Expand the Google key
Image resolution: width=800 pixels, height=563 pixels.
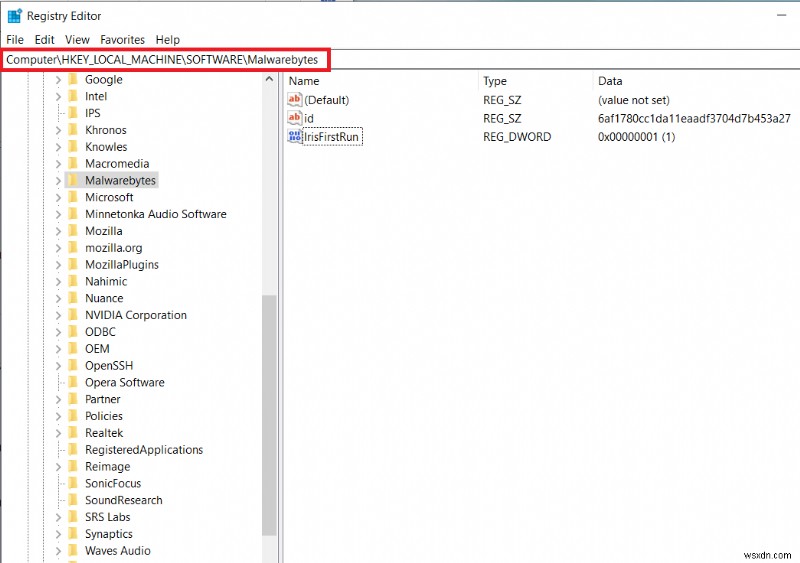(58, 80)
